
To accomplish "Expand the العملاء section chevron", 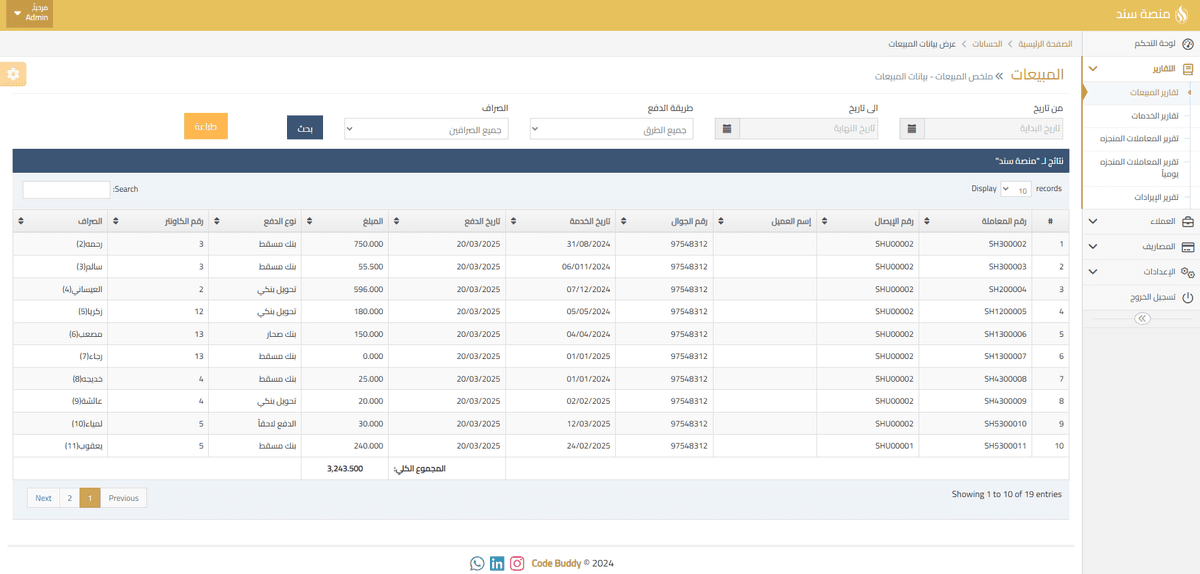I will point(1092,221).
